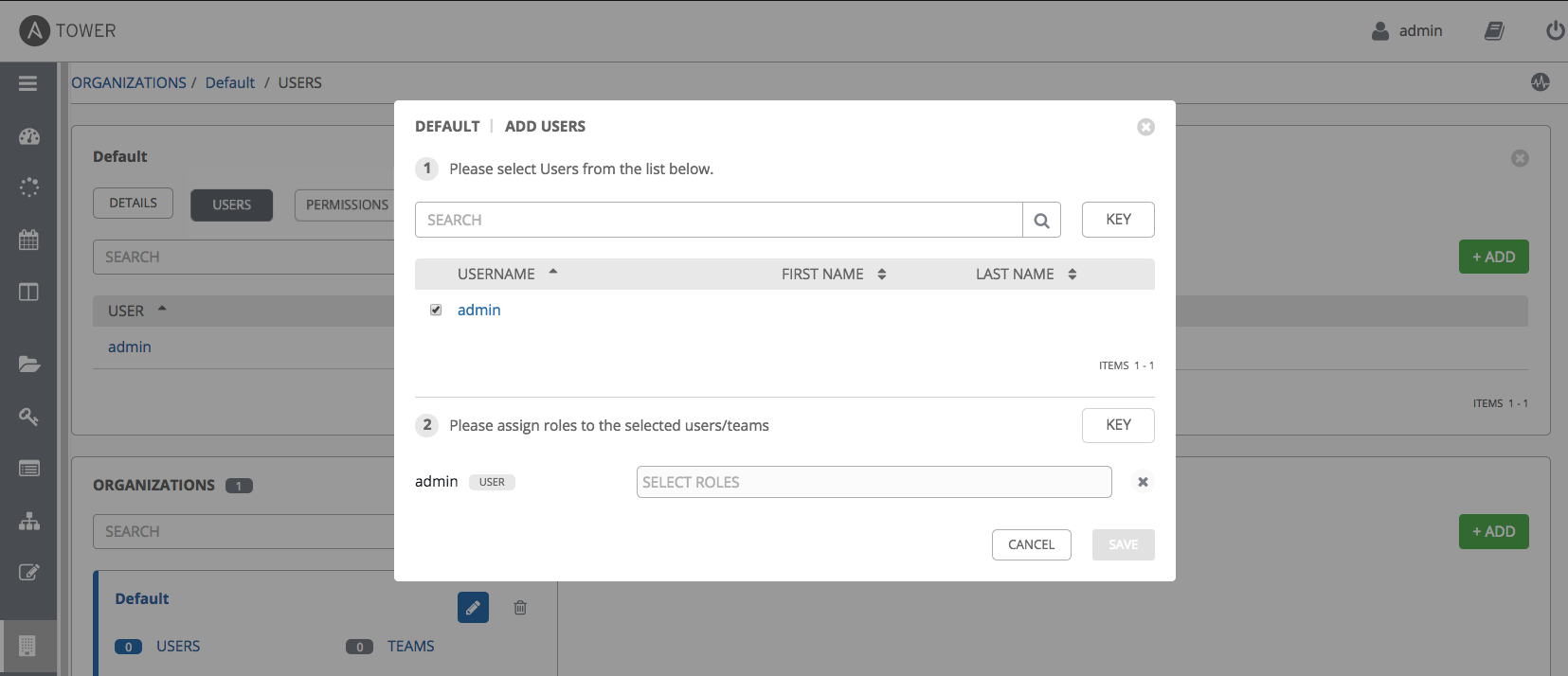Click the Default organization card title
This screenshot has width=1568, height=676.
142,598
